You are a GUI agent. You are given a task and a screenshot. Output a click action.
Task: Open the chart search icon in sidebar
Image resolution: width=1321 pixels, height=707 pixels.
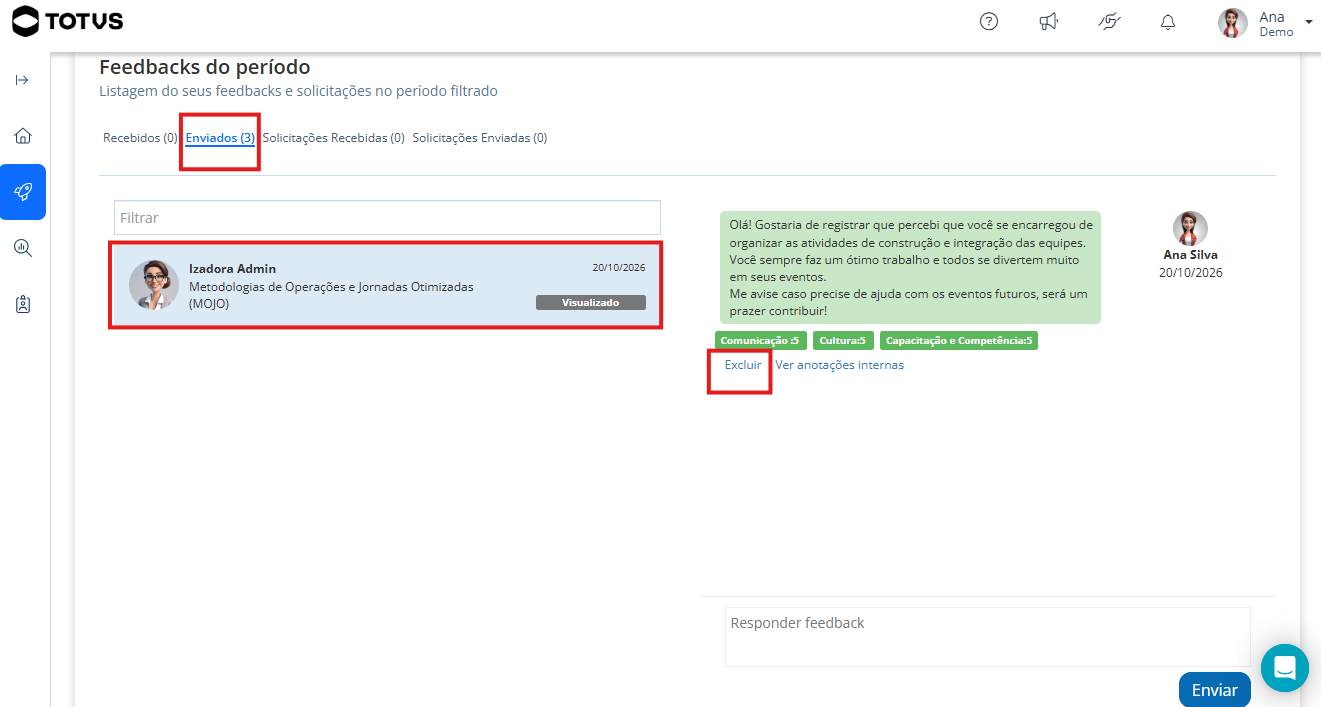(x=23, y=248)
